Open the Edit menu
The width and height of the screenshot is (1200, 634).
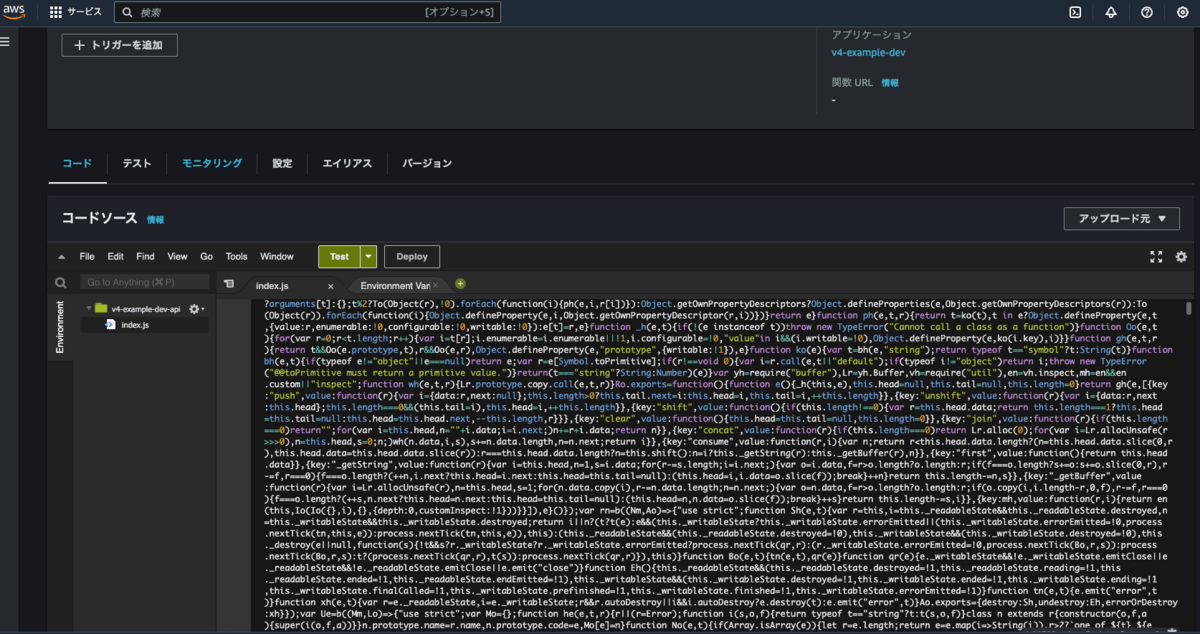116,257
